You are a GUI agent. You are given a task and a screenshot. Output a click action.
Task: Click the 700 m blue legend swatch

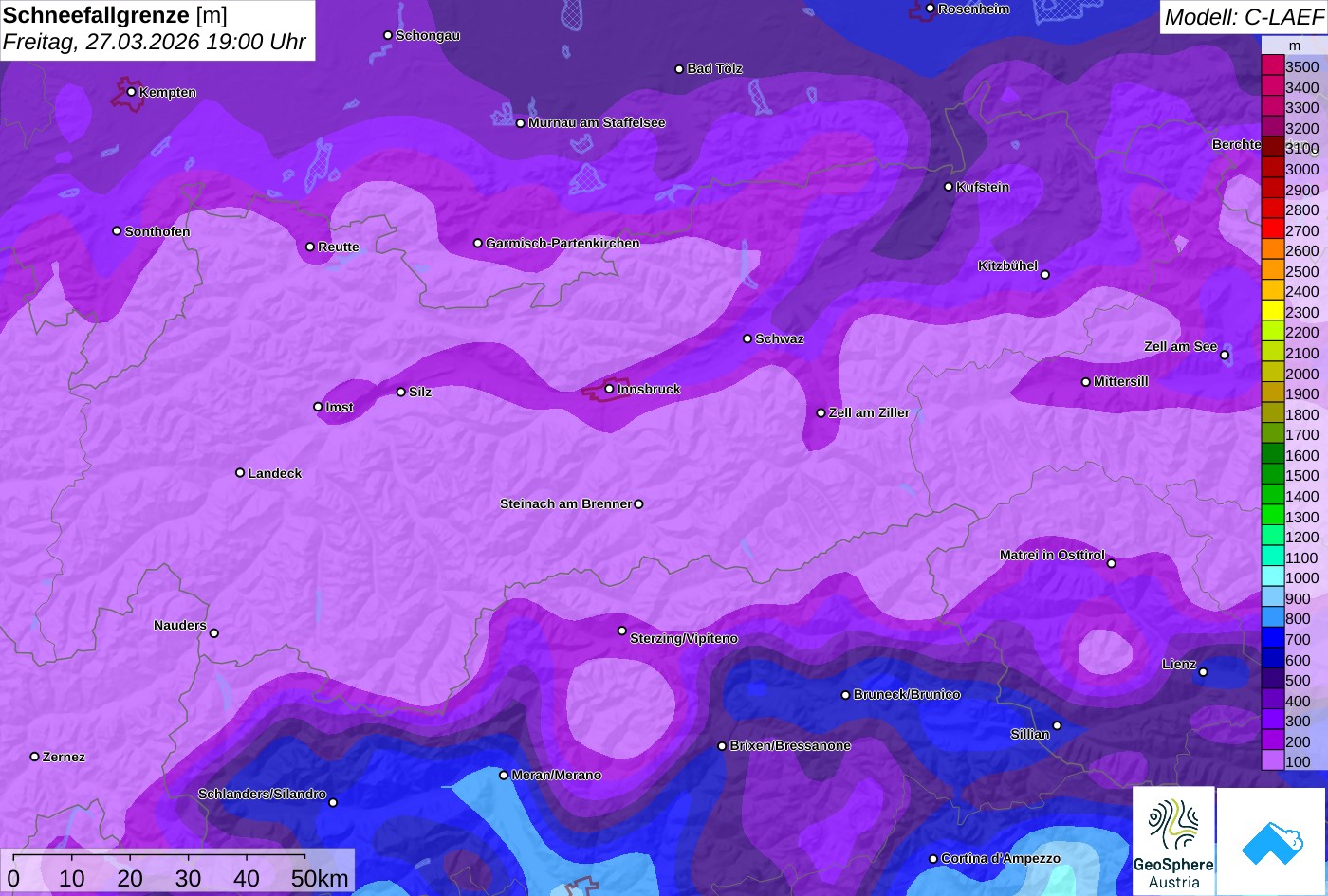tap(1272, 639)
